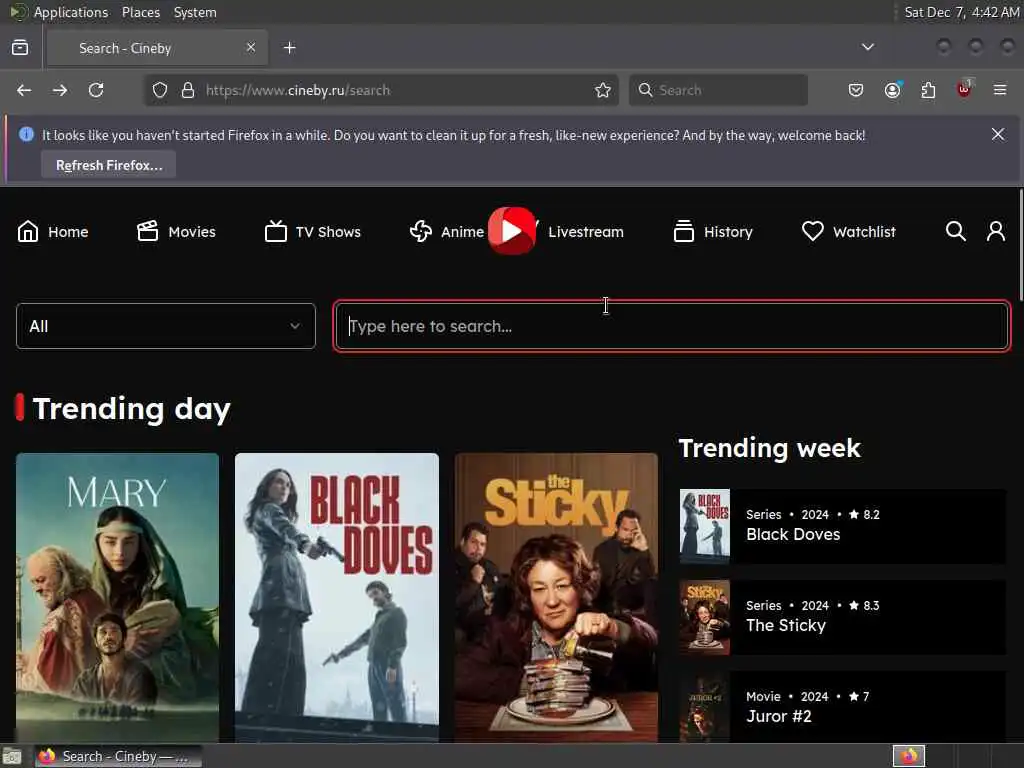Open the Firefox View icon
1024x768 pixels.
pos(20,48)
